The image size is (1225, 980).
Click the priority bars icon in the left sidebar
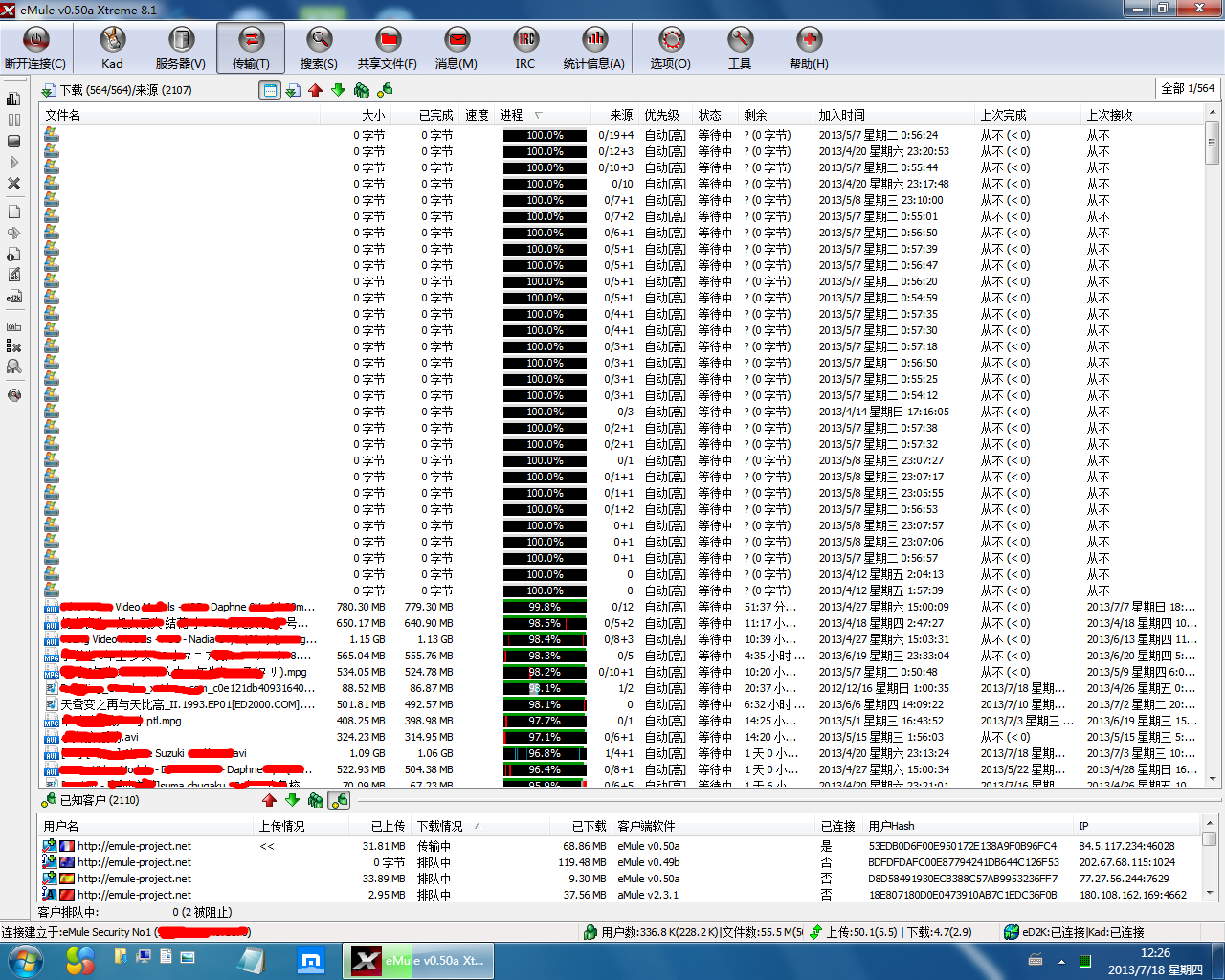point(14,99)
